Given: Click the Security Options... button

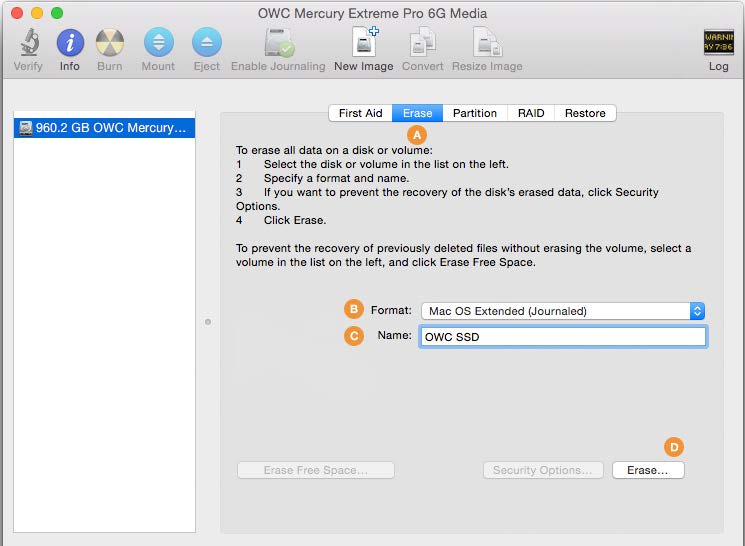Looking at the screenshot, I should 543,470.
